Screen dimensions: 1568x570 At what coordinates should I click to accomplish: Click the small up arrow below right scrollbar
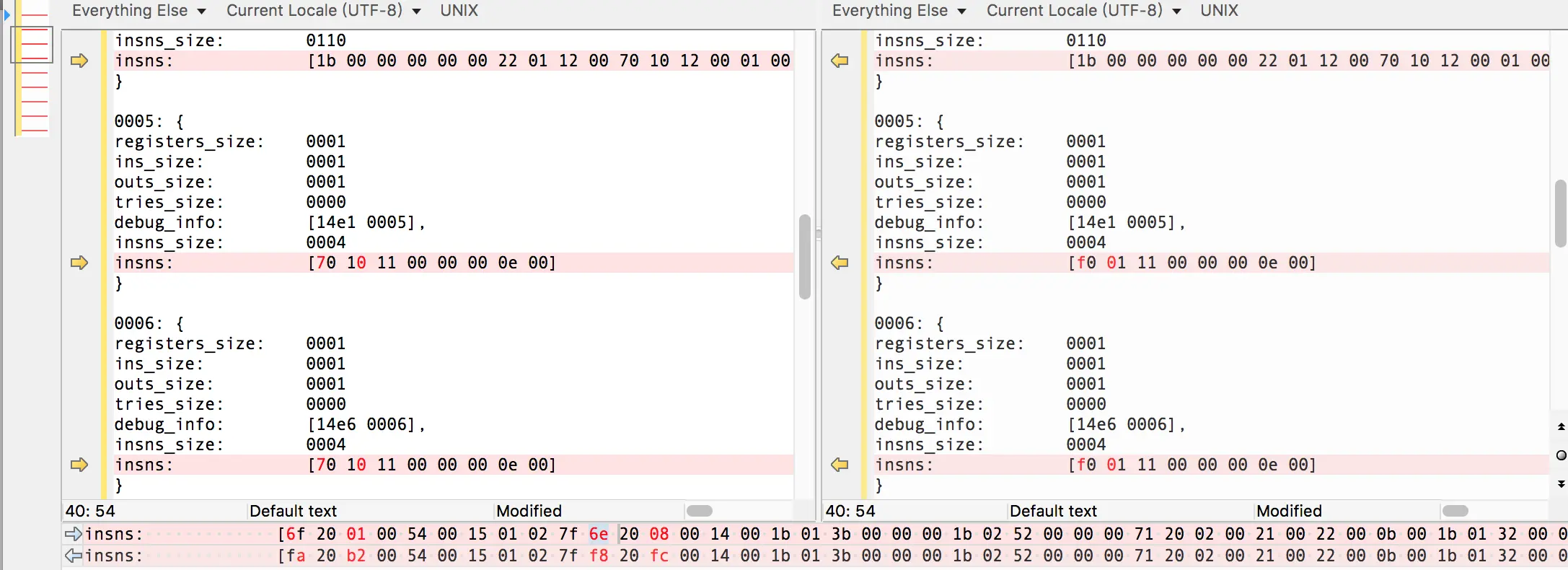tap(1562, 426)
